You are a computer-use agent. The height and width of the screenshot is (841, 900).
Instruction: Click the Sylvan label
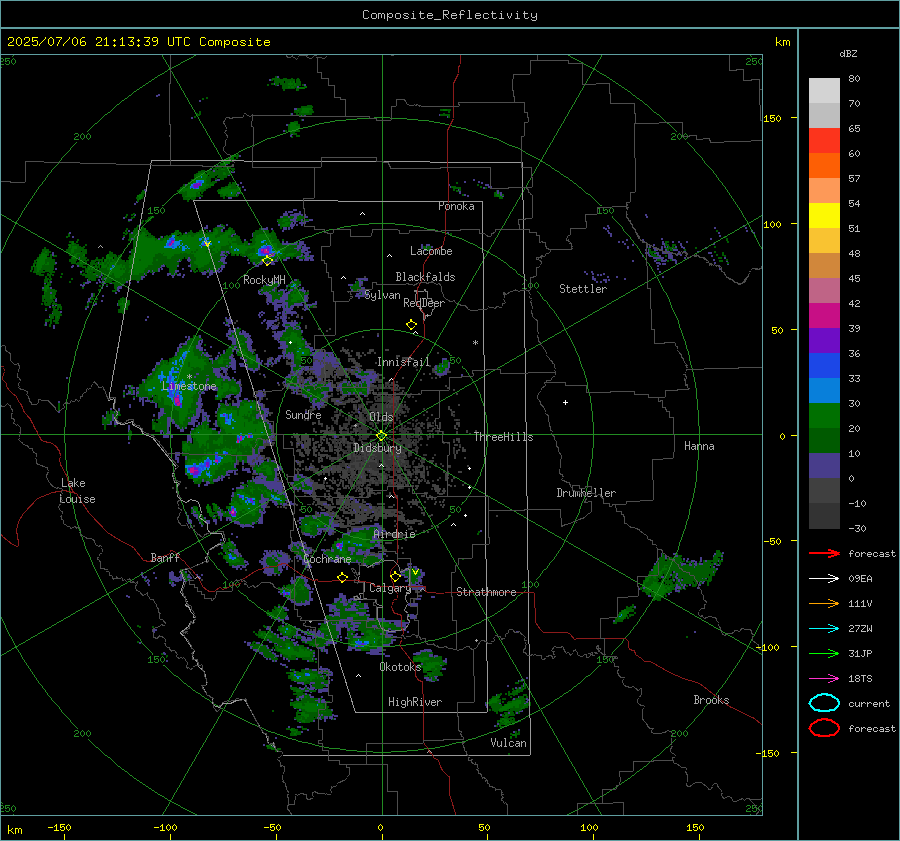point(382,295)
